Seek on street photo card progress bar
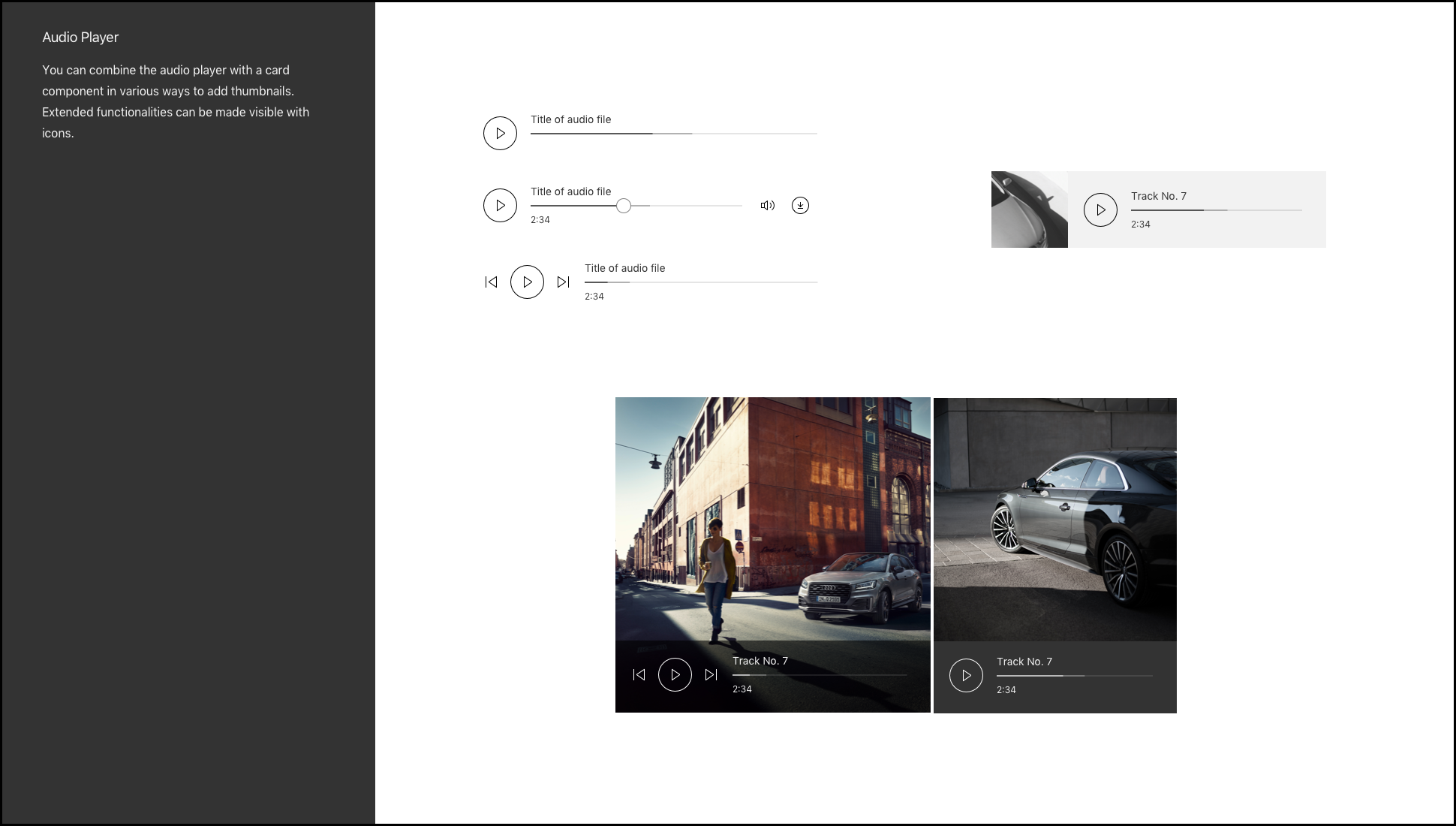The image size is (1456, 826). [820, 675]
